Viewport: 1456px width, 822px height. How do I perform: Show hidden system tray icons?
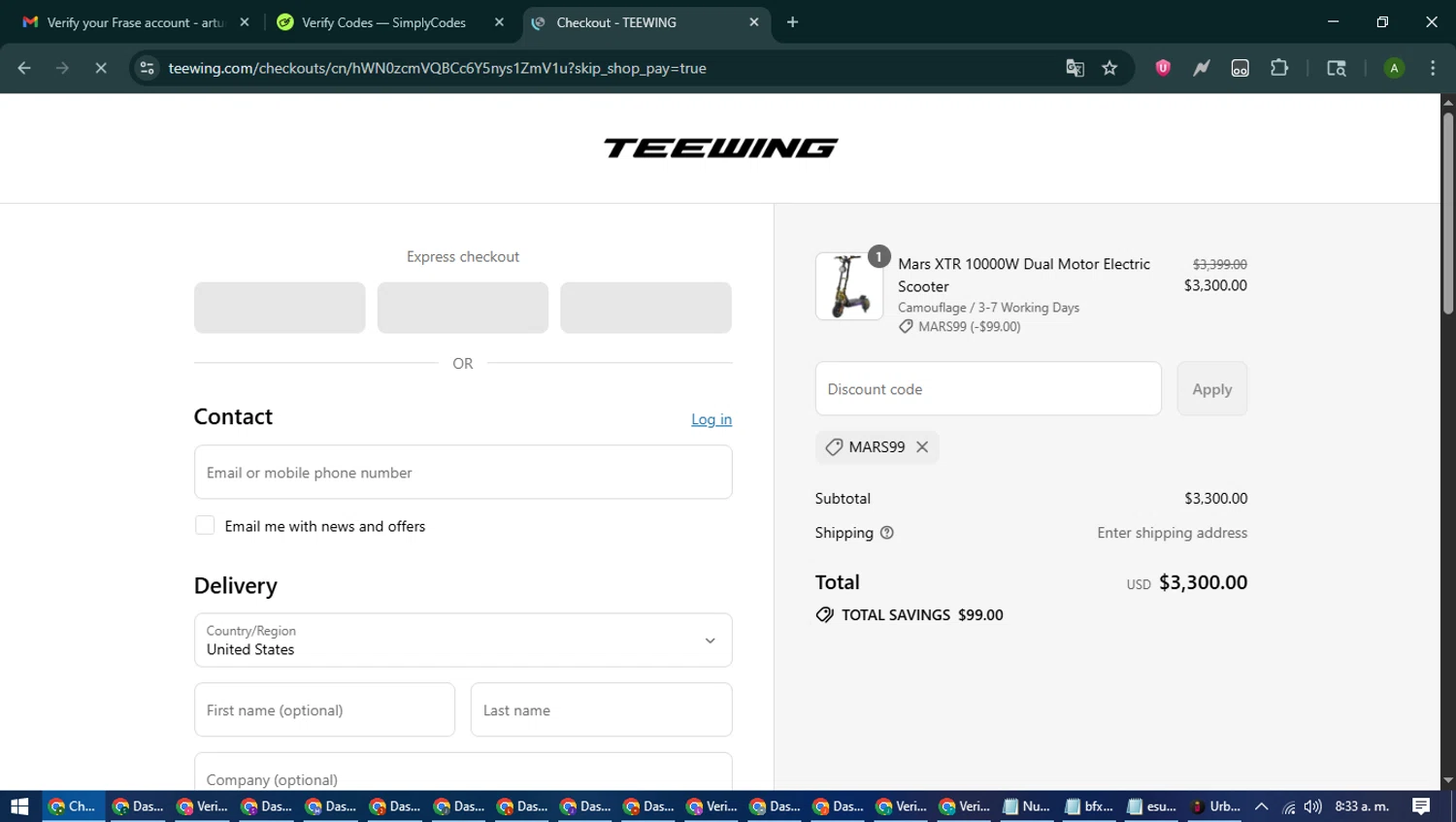(1261, 806)
